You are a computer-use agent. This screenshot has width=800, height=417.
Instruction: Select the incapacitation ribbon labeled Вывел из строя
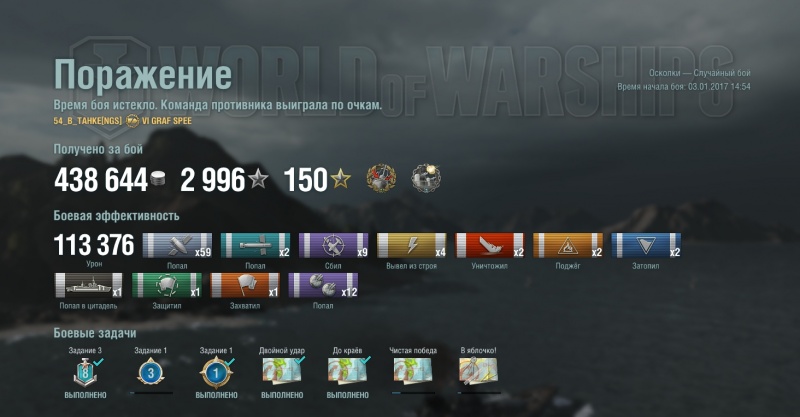[412, 246]
